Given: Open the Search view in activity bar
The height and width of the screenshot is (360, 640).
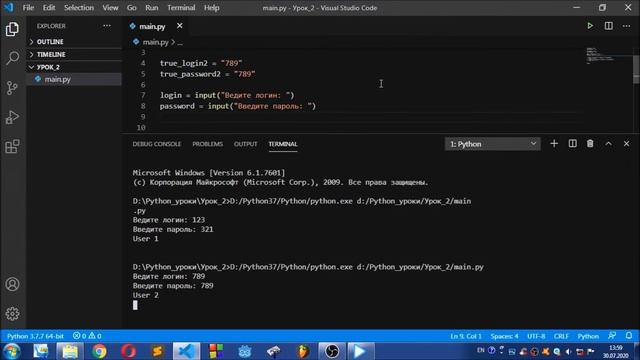Looking at the screenshot, I should click(x=12, y=58).
